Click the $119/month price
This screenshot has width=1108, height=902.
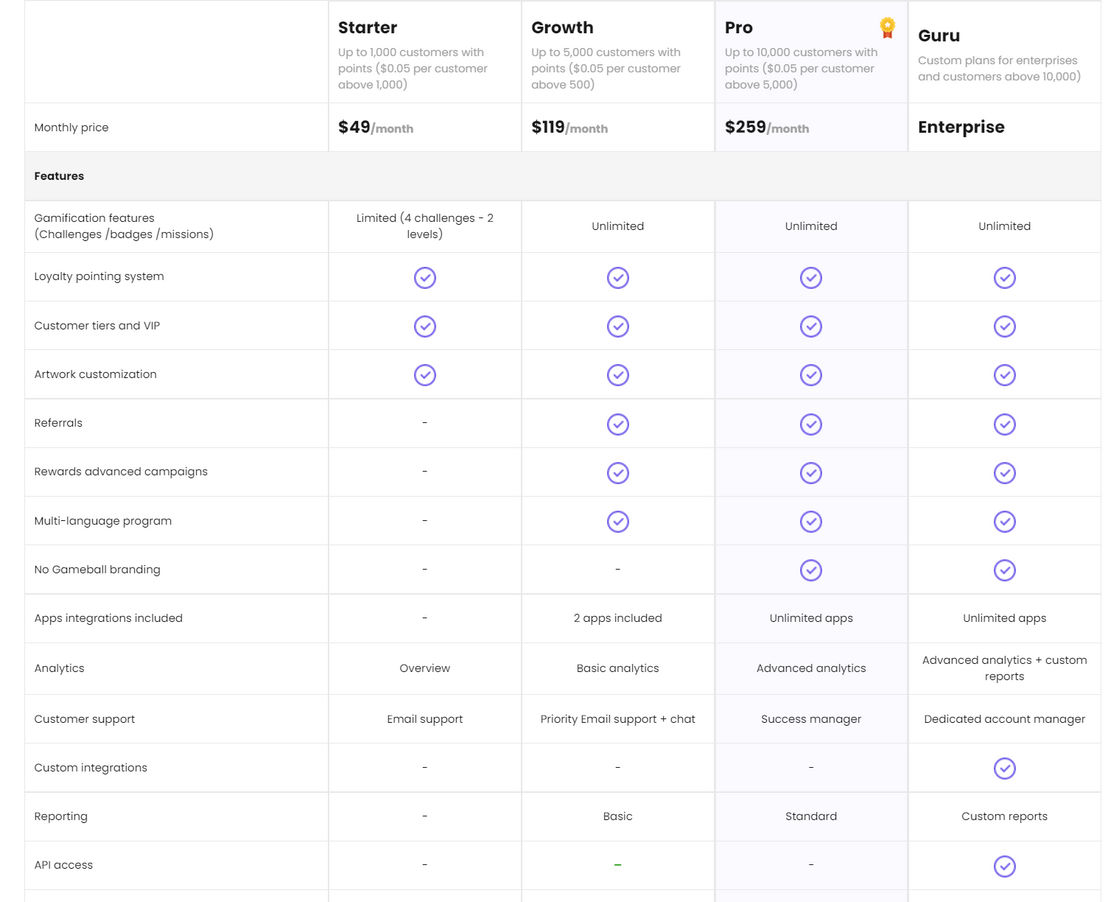[x=569, y=127]
